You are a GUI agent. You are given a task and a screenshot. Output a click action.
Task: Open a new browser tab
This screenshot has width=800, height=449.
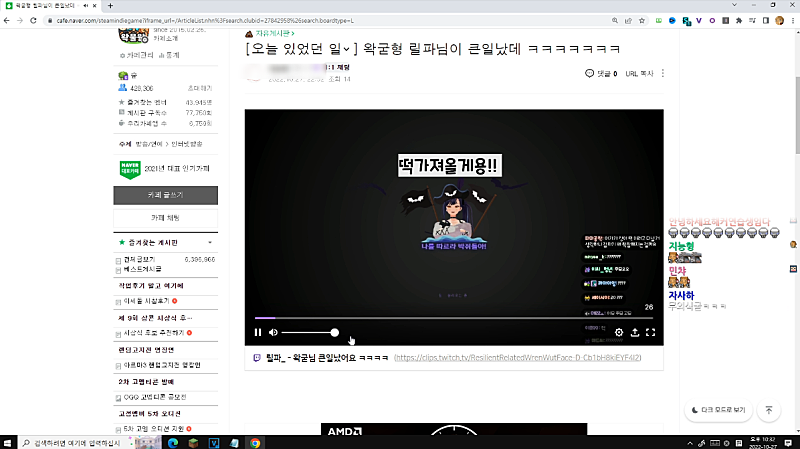point(110,6)
